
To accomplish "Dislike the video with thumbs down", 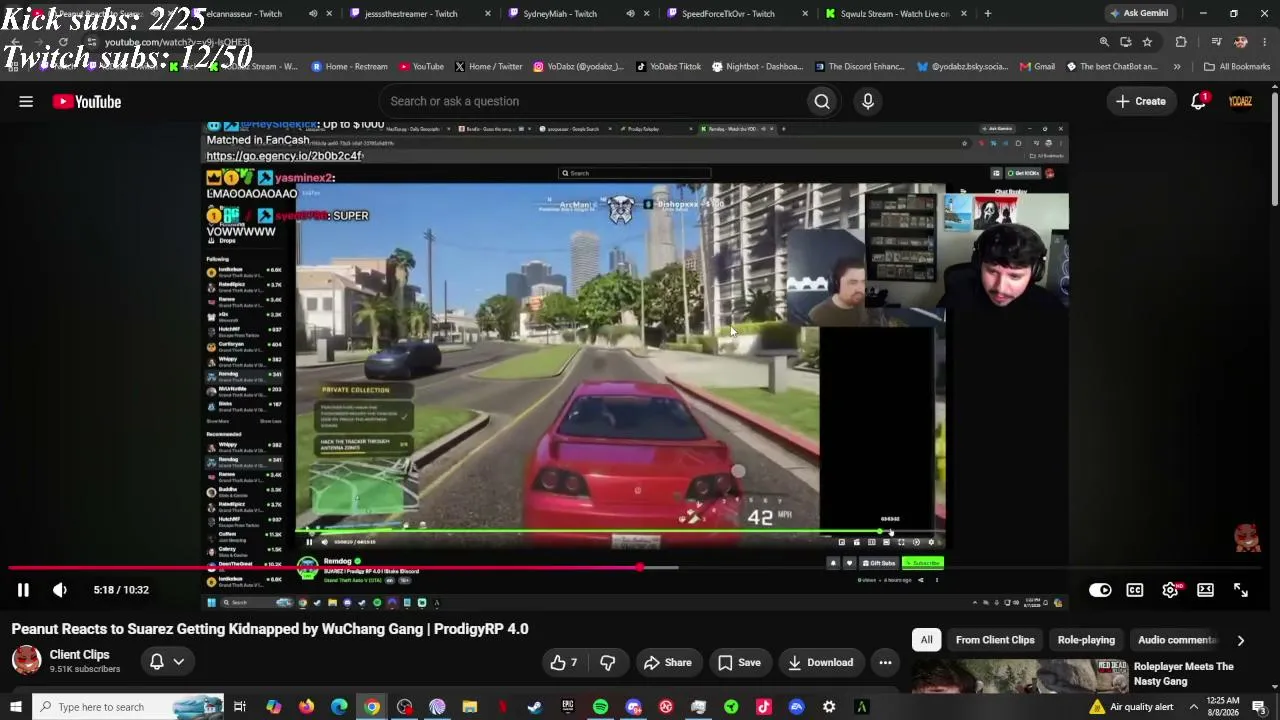I will pos(607,662).
